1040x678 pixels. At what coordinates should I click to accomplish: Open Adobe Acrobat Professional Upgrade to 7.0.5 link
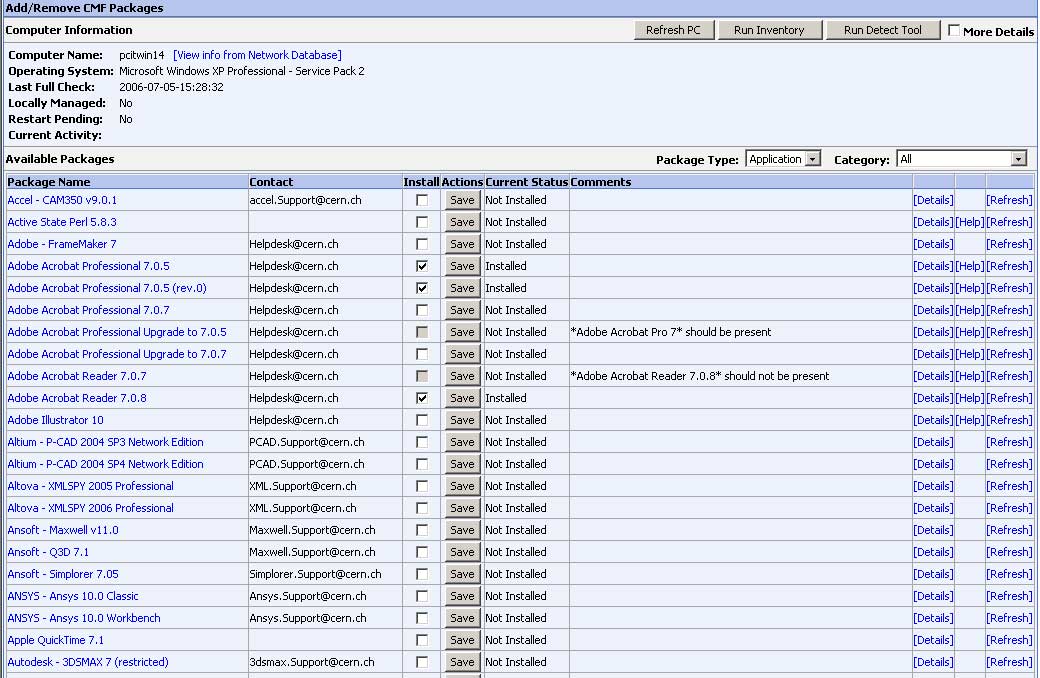click(117, 332)
